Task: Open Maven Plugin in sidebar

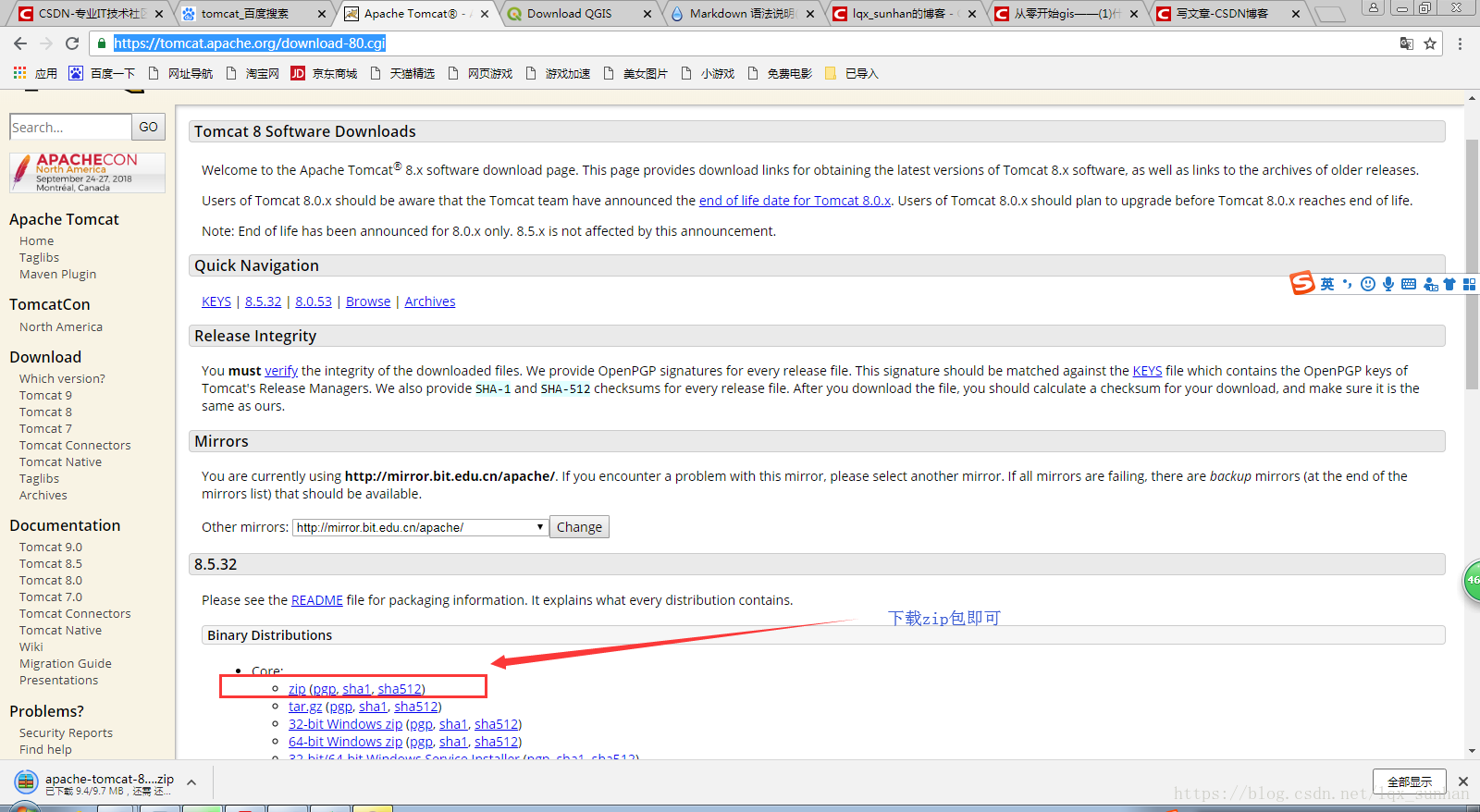Action: pos(57,274)
